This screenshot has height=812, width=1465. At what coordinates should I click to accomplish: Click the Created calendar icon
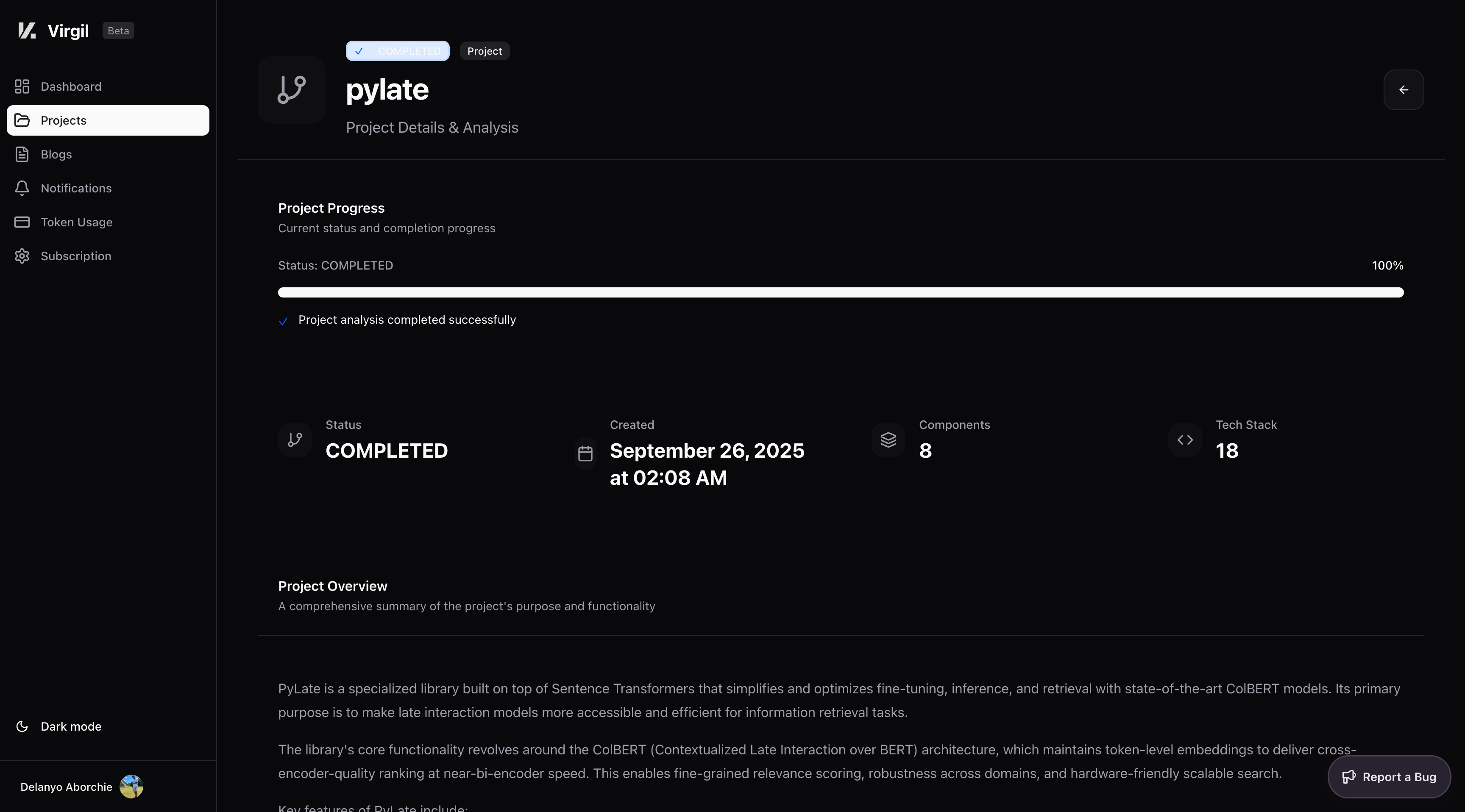(585, 453)
